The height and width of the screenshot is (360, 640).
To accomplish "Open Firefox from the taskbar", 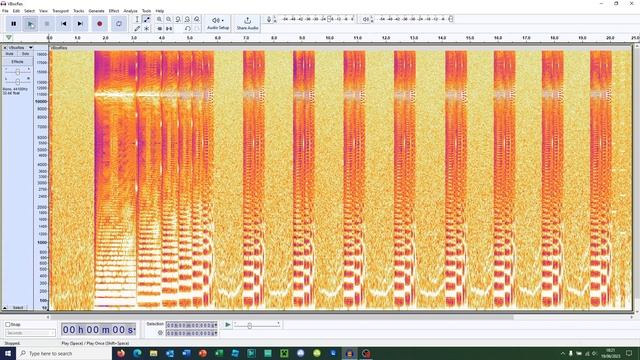I will tap(121, 353).
